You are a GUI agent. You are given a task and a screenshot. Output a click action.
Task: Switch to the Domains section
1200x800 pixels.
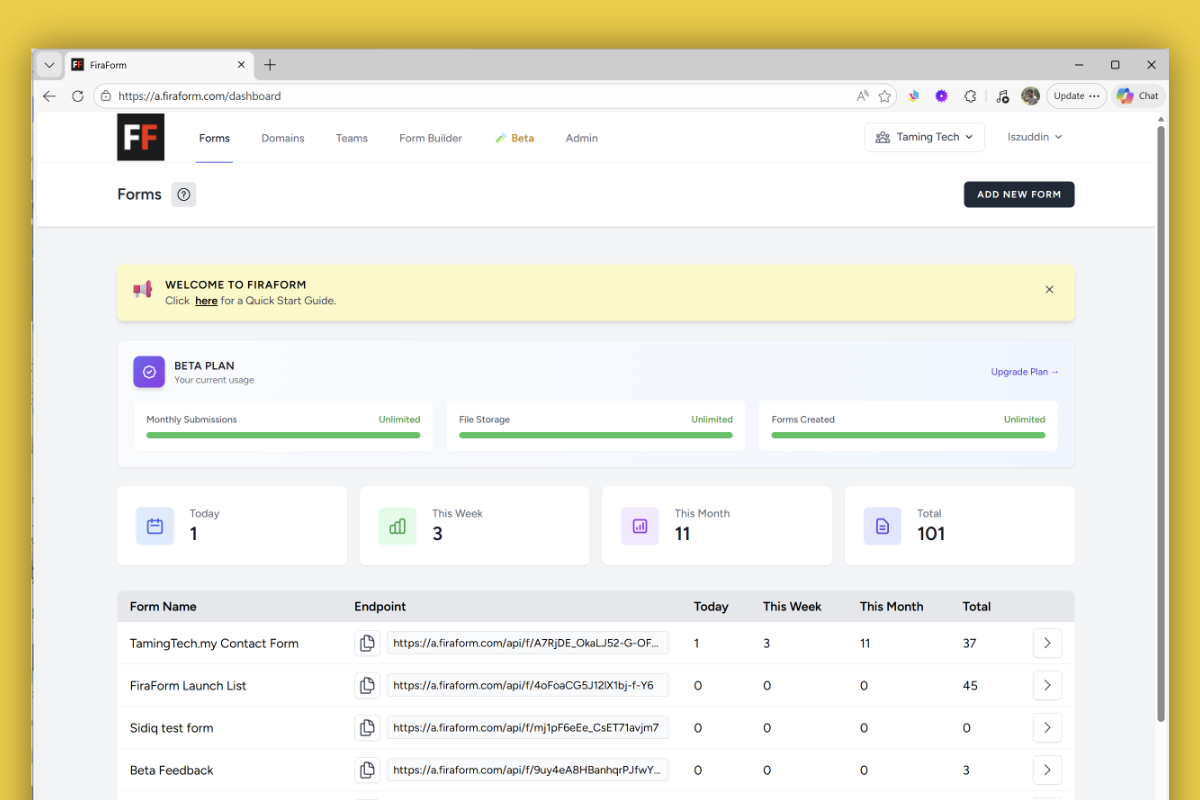point(282,138)
